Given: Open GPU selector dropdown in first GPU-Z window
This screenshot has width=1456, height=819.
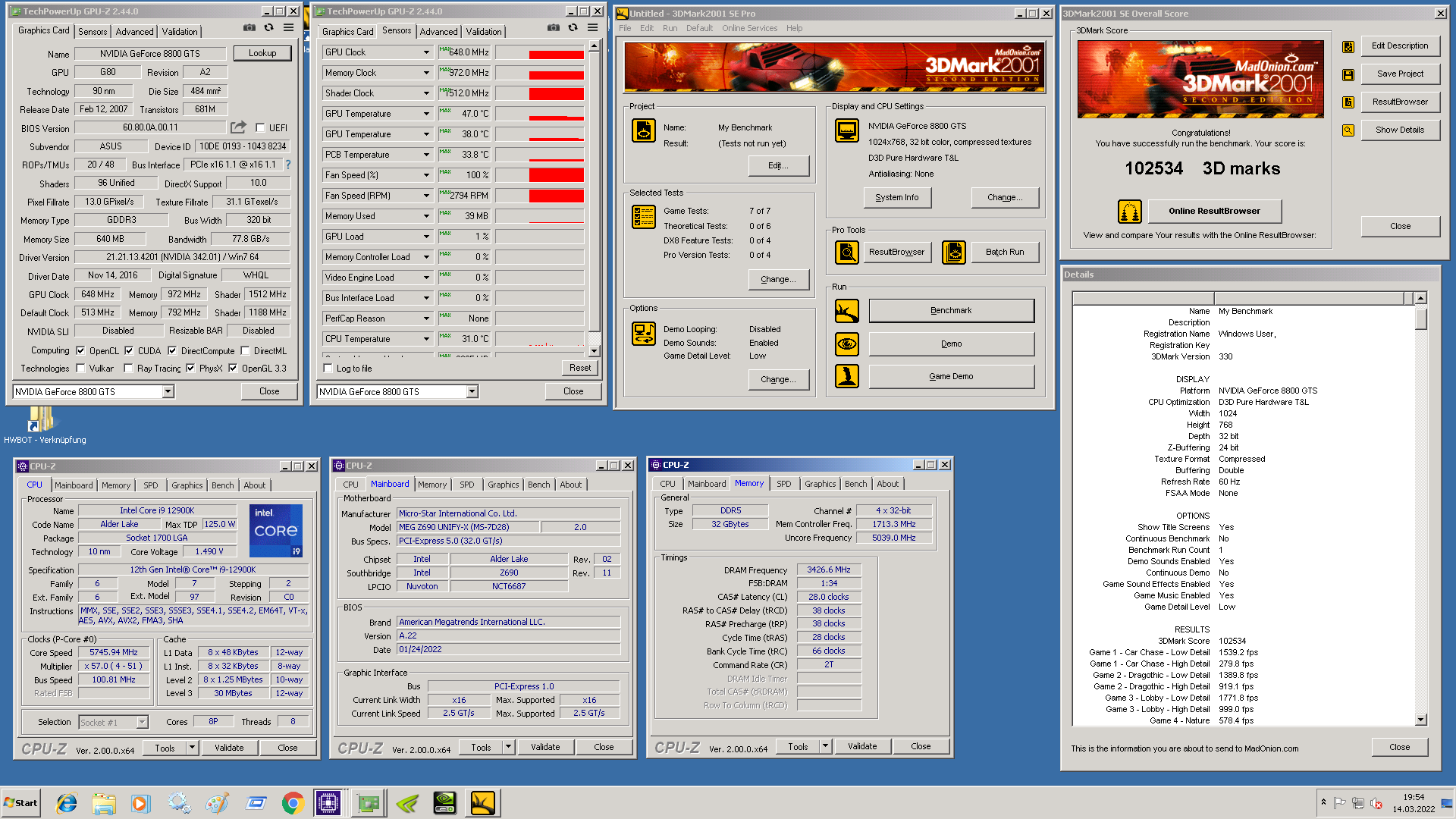Looking at the screenshot, I should click(x=168, y=392).
